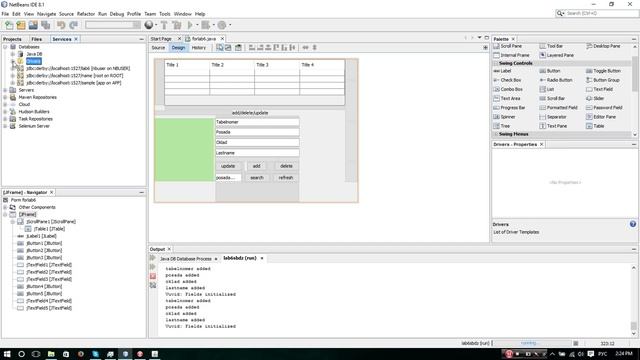Screen dimensions: 640x360
Task: Expand the Maven Repositories node
Action: pos(5,97)
